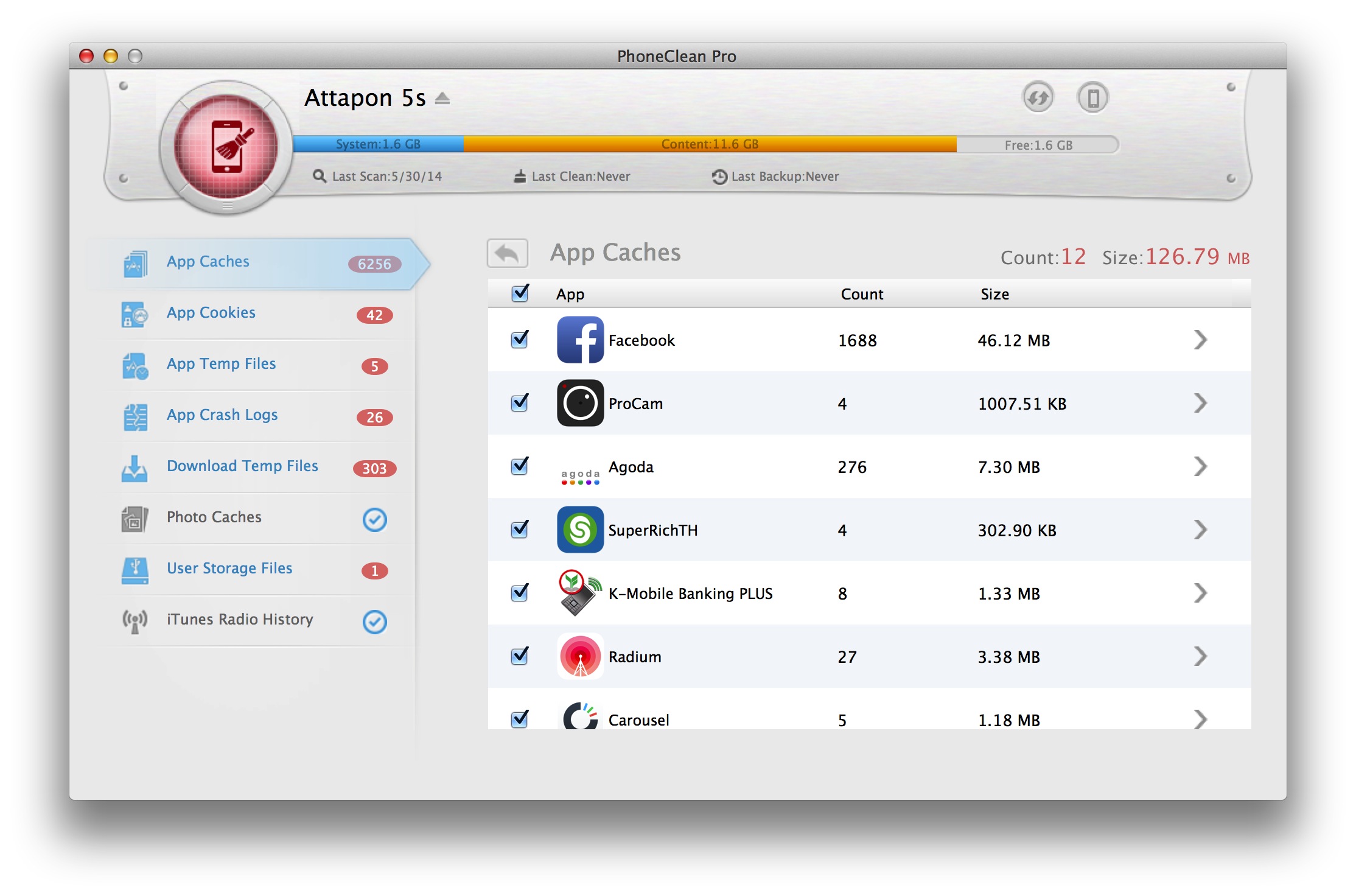Expand Facebook cache details chevron
The image size is (1356, 896).
point(1200,340)
